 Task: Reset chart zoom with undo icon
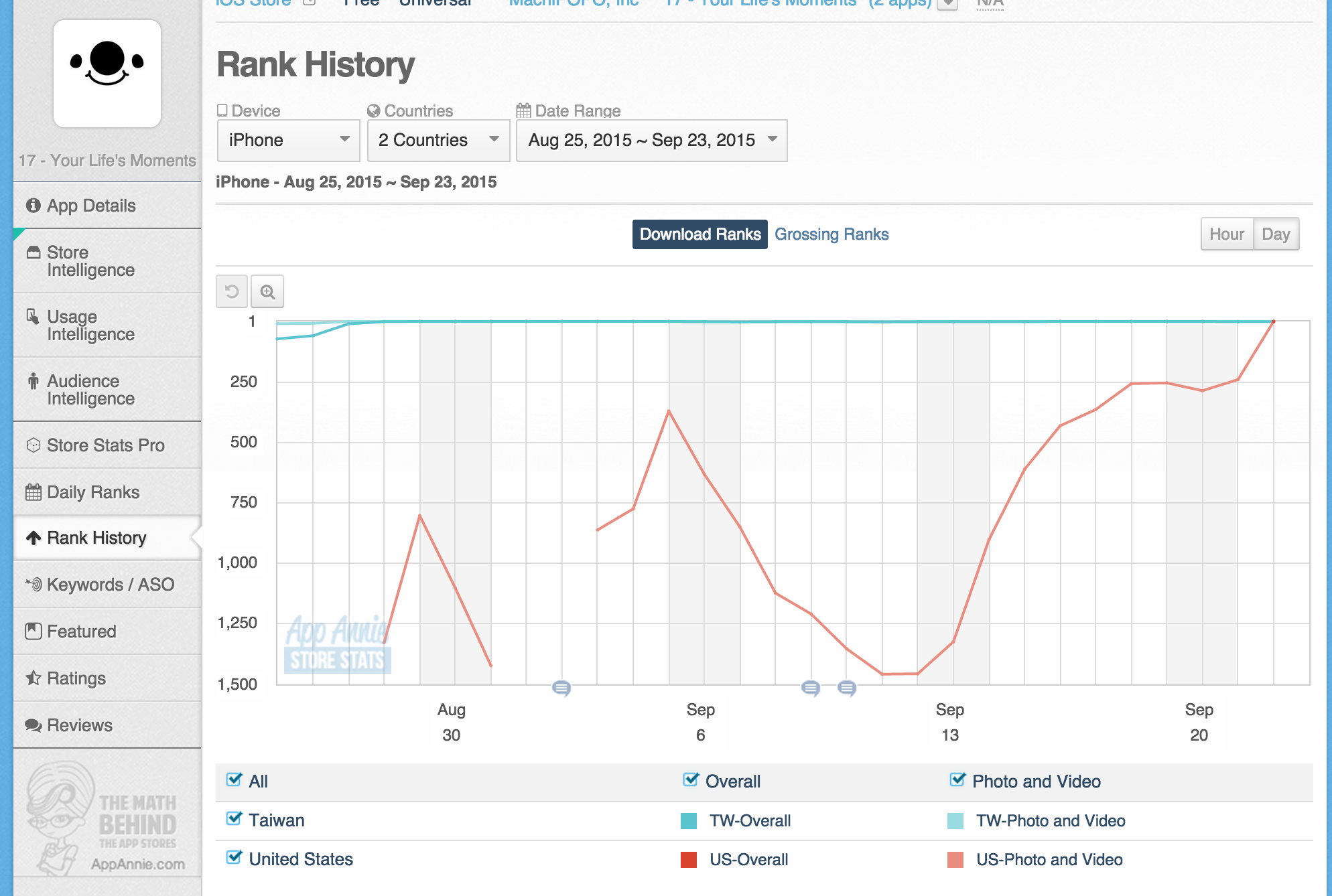(x=232, y=291)
